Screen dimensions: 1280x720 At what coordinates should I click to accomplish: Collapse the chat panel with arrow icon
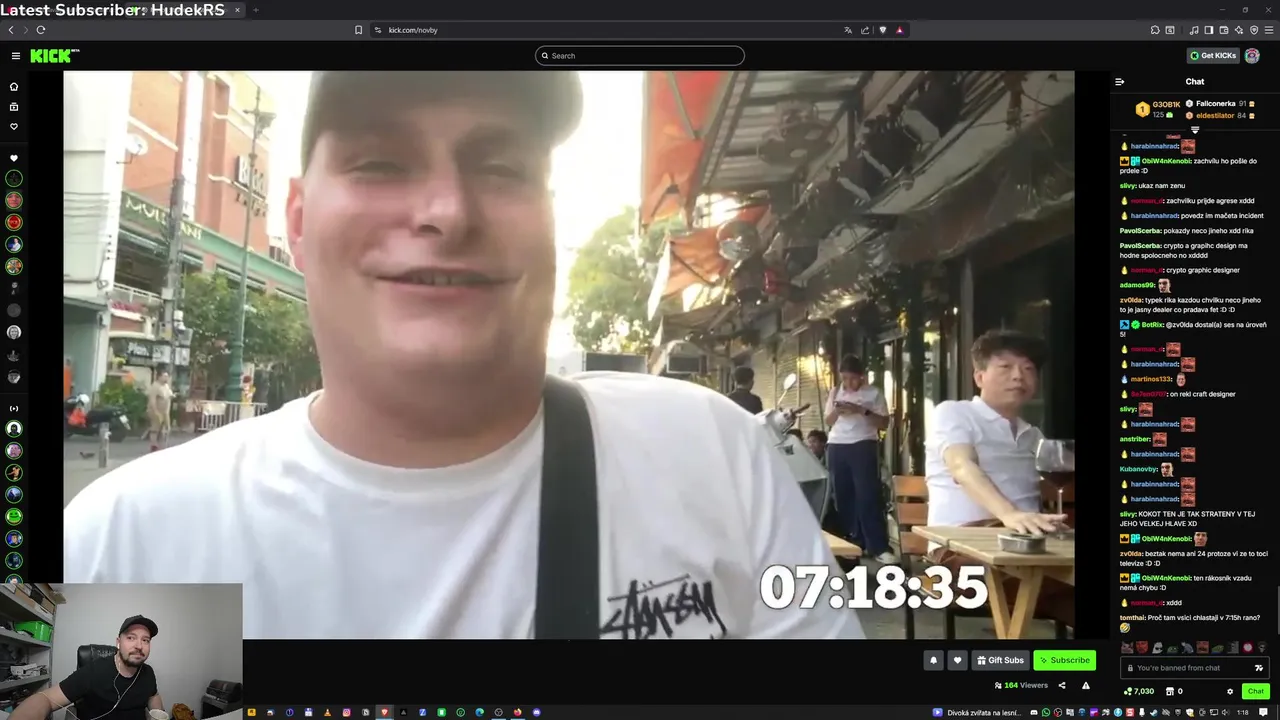pos(1119,82)
